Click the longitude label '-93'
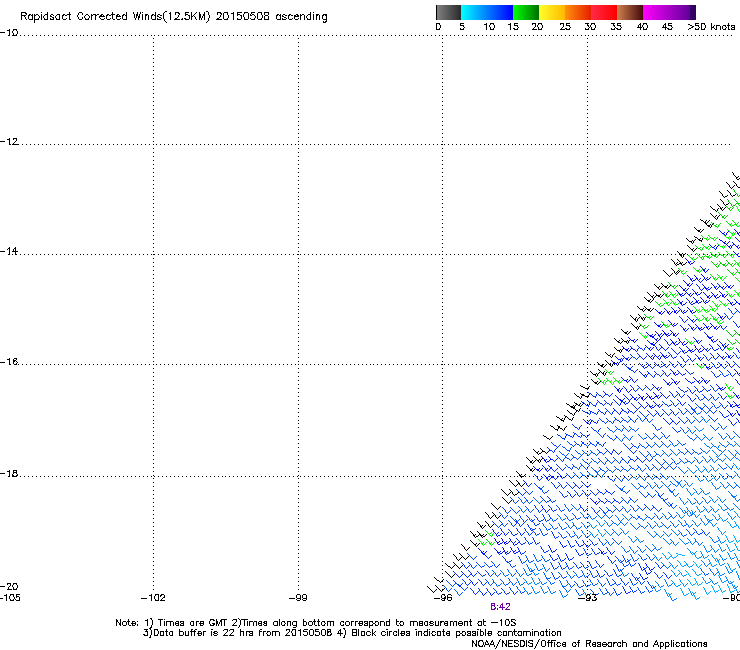This screenshot has width=740, height=650. pyautogui.click(x=588, y=598)
